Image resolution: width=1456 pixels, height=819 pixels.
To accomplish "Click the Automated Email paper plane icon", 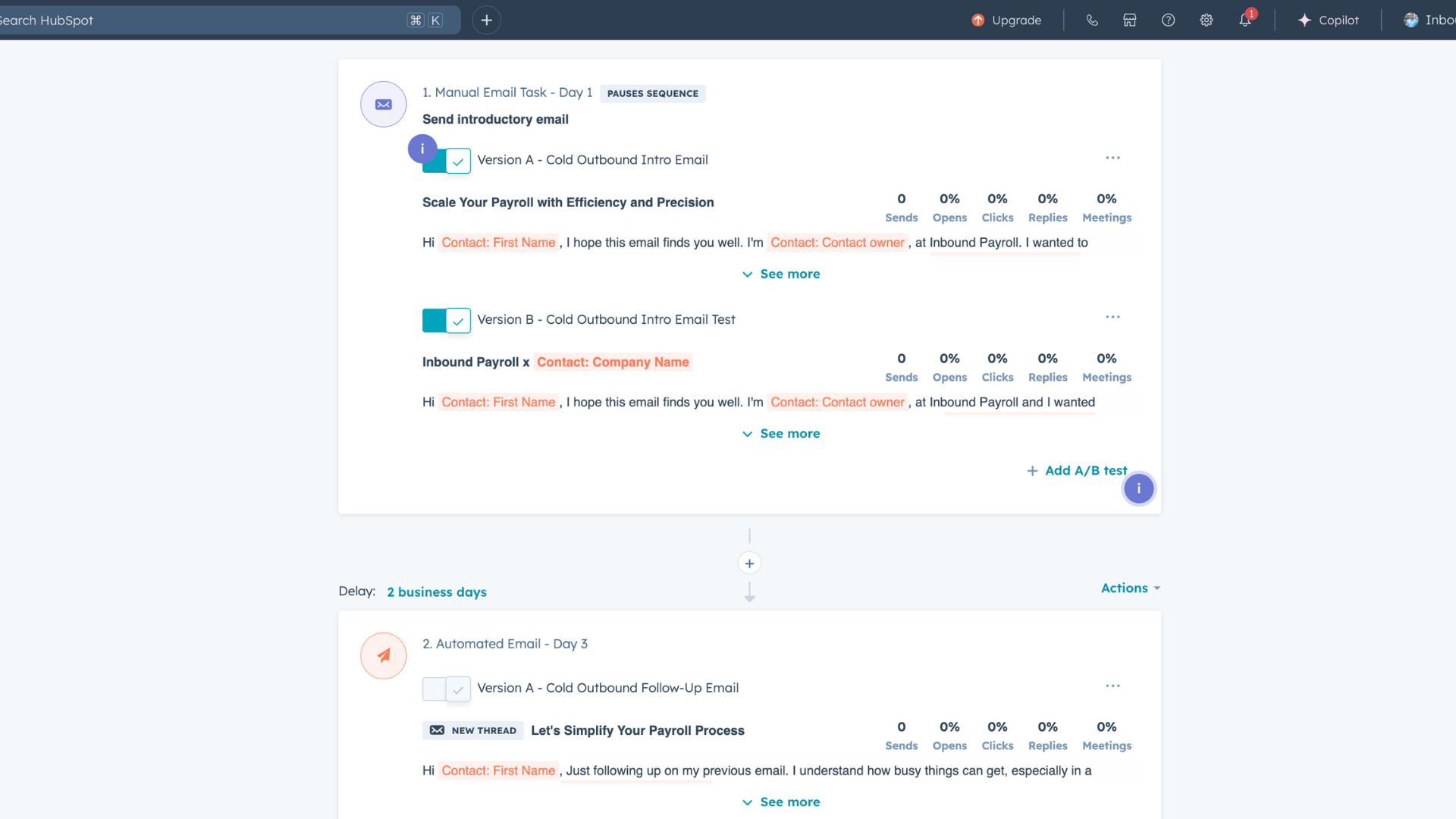I will click(x=384, y=655).
